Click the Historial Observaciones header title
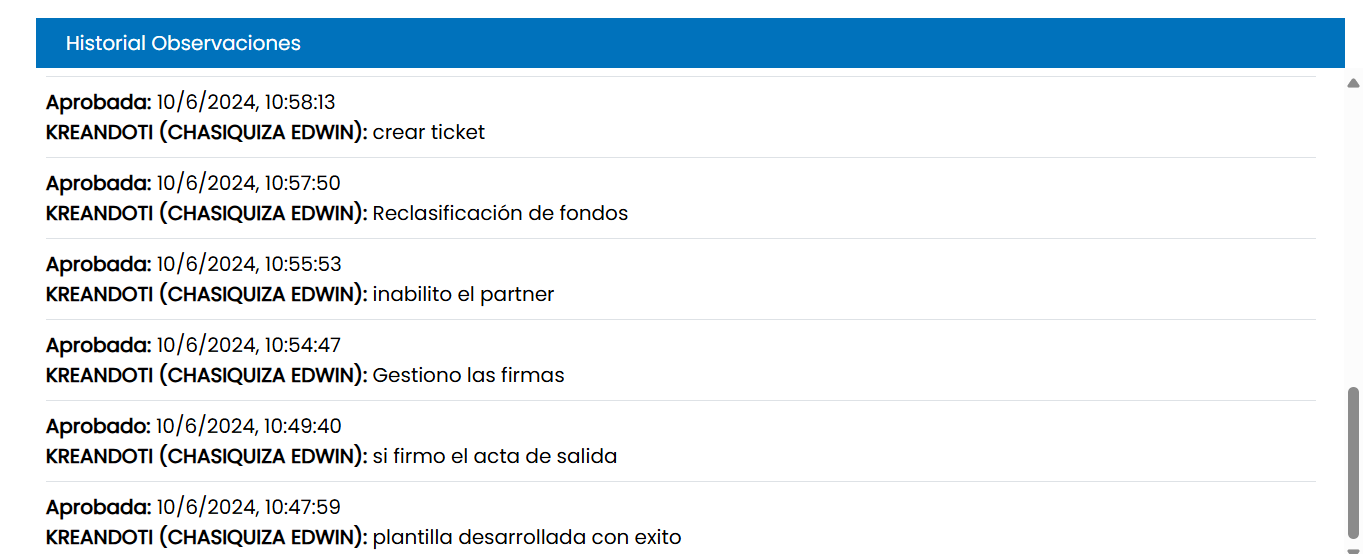The width and height of the screenshot is (1365, 554). pyautogui.click(x=183, y=43)
